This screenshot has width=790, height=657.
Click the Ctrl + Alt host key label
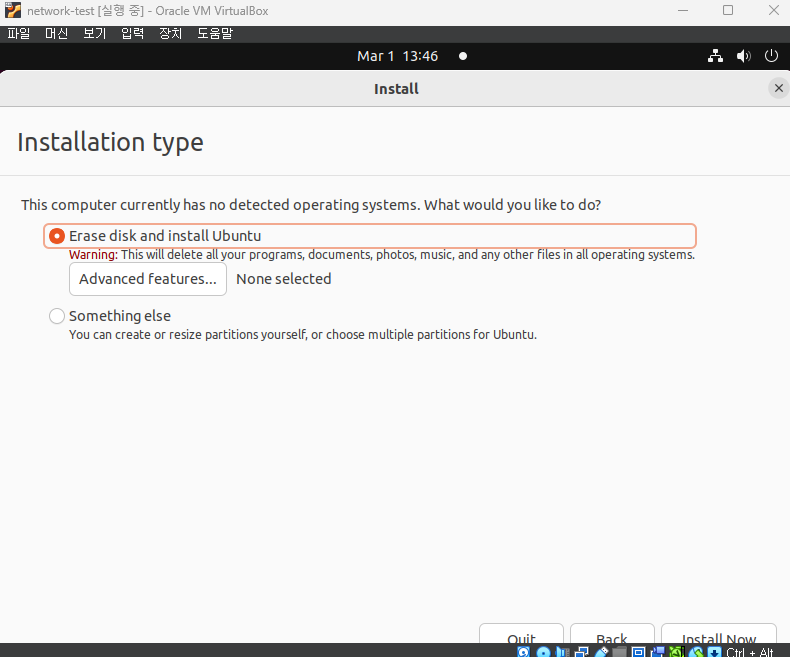click(750, 652)
